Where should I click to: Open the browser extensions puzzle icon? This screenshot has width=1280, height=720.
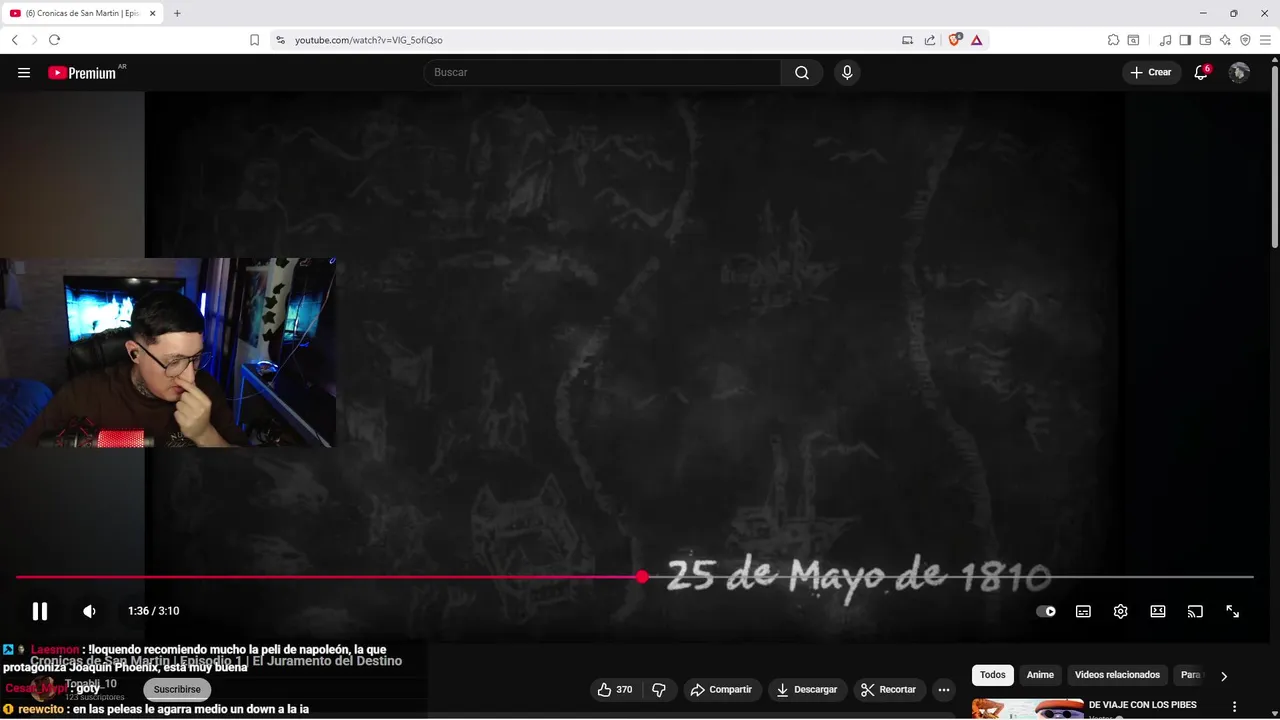click(1113, 40)
